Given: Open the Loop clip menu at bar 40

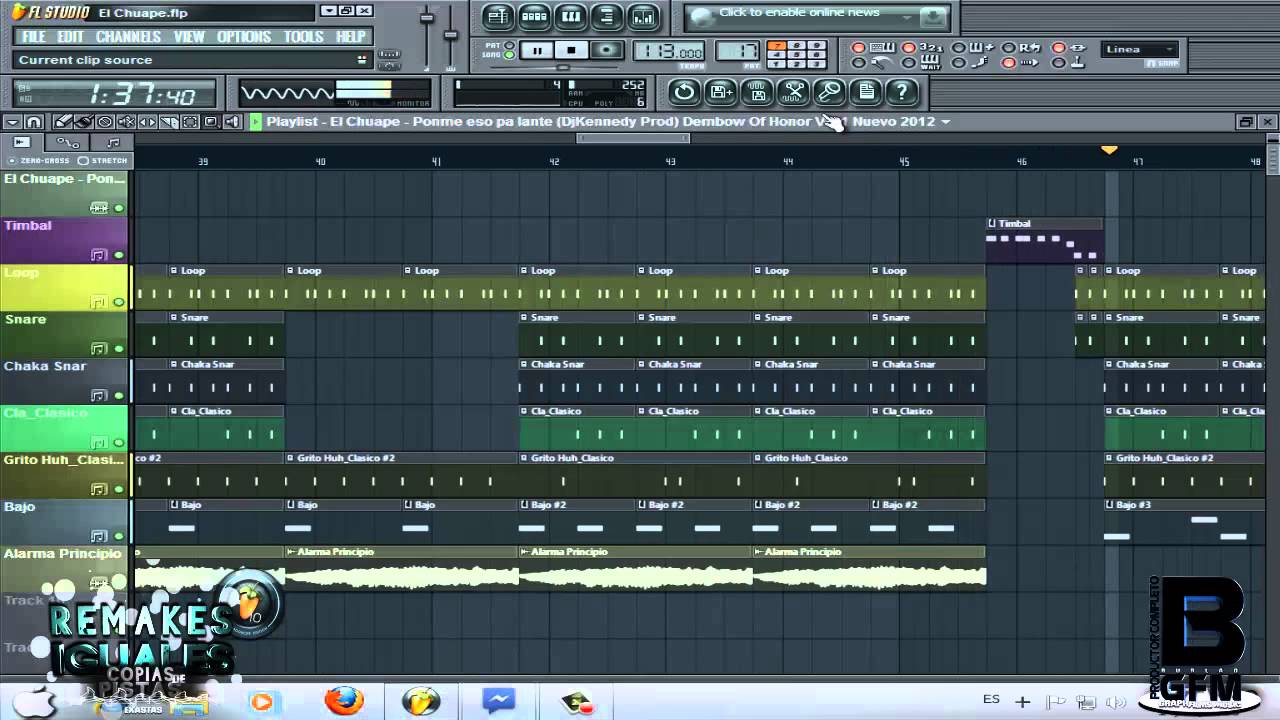Looking at the screenshot, I should pos(290,270).
